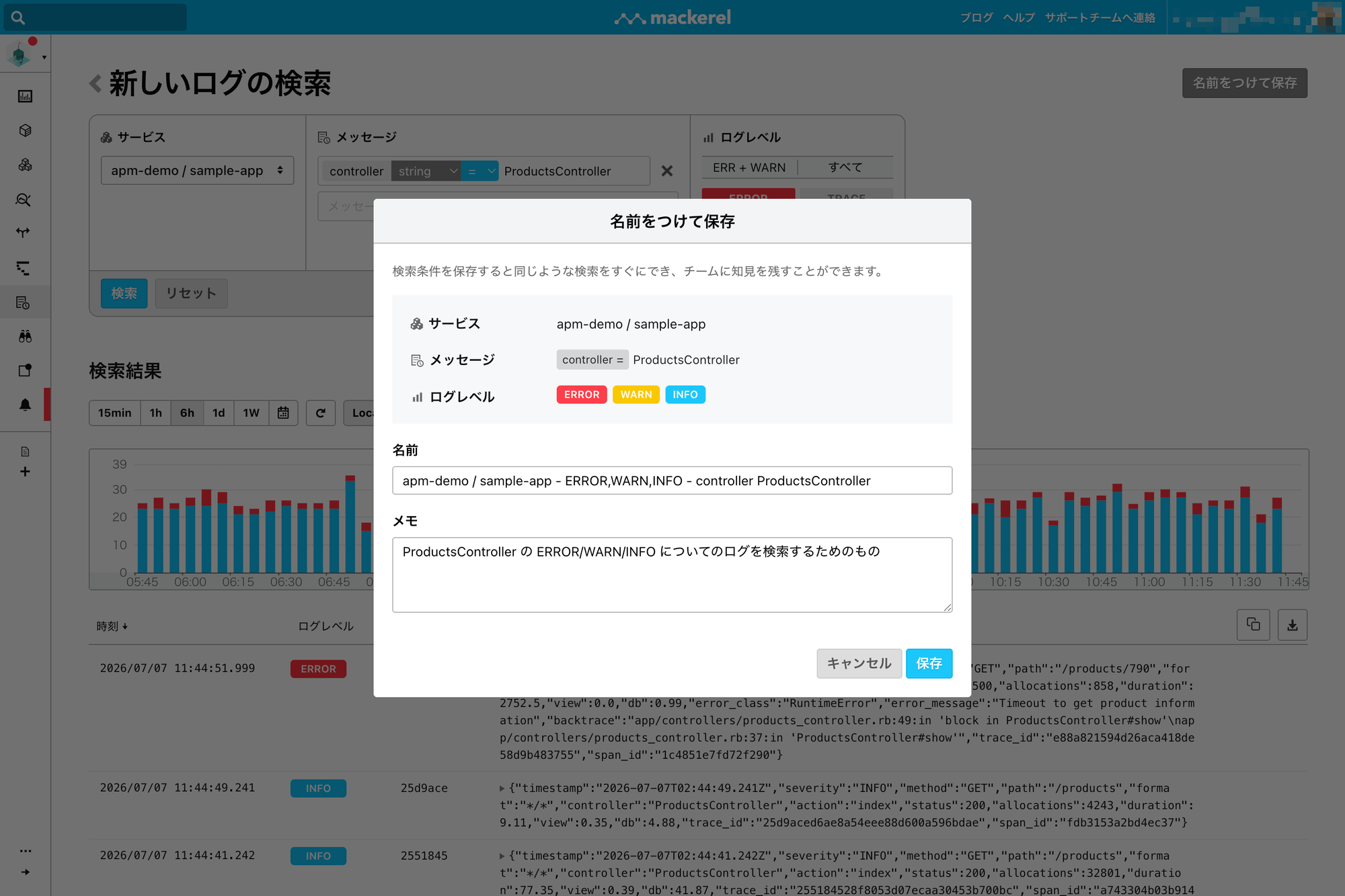Open the traces waterfall icon in sidebar
This screenshot has height=896, width=1345.
coord(24,268)
